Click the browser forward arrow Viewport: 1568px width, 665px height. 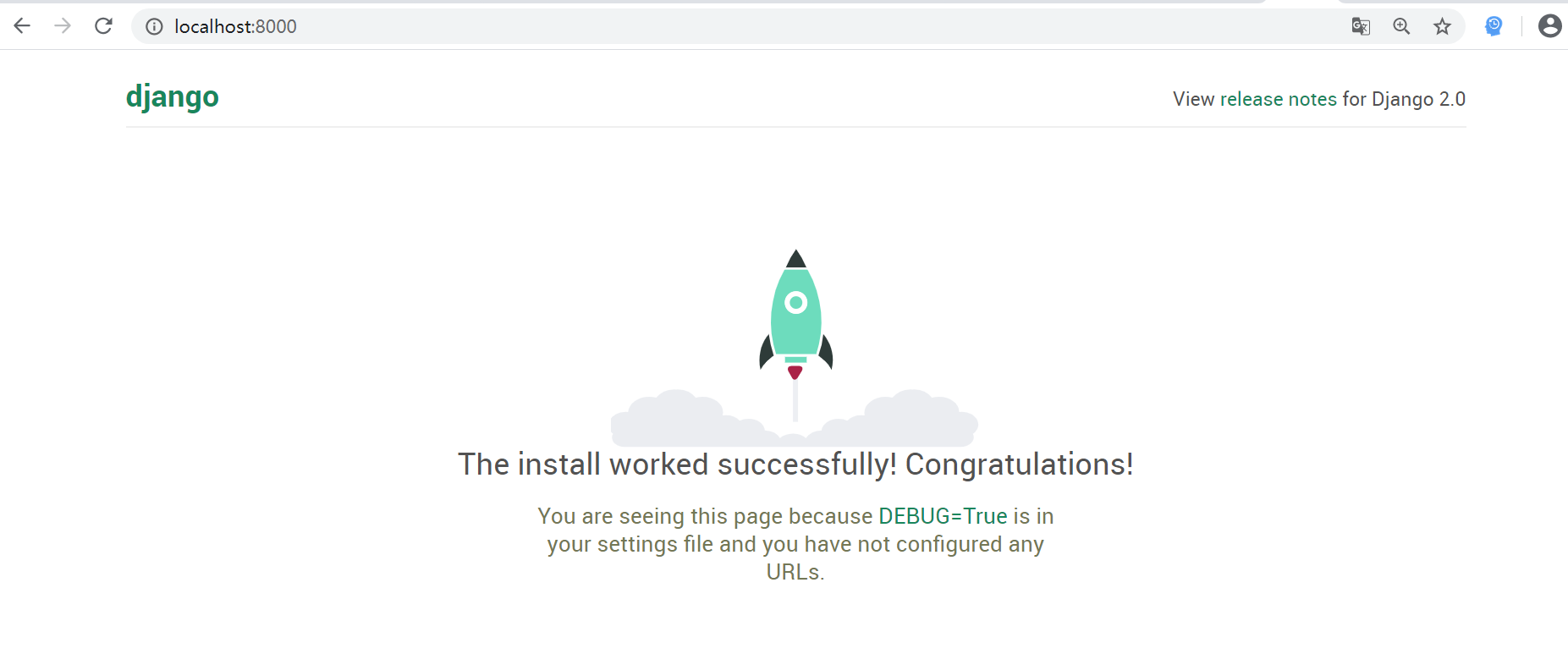63,26
